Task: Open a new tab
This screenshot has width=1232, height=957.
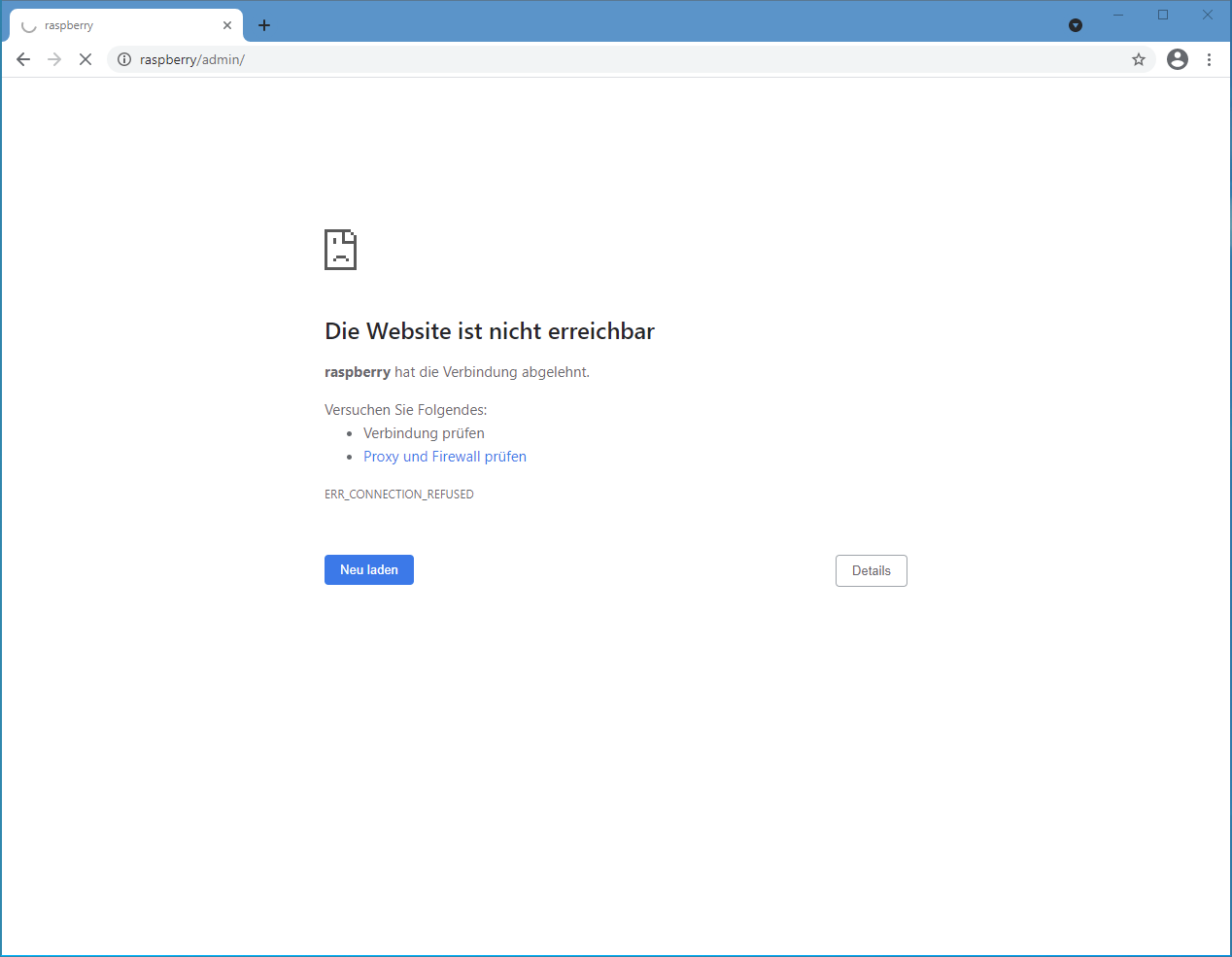Action: click(264, 25)
